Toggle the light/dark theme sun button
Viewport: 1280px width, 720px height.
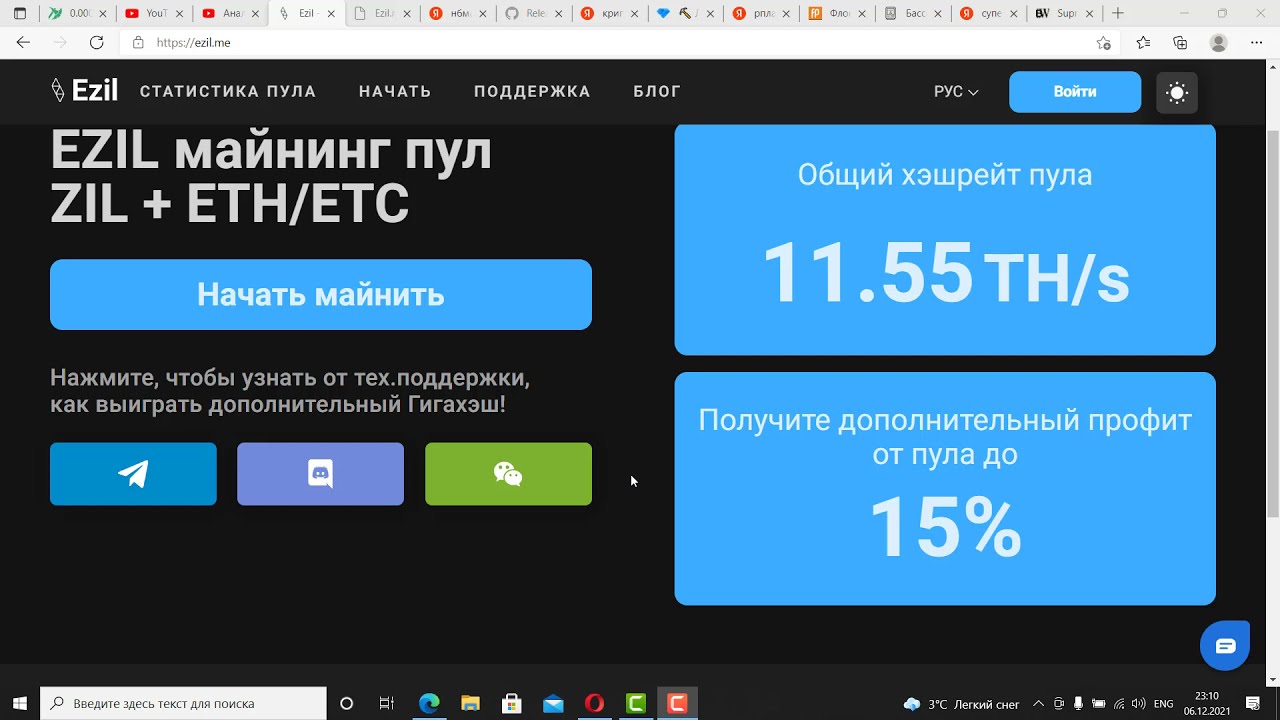(1177, 92)
